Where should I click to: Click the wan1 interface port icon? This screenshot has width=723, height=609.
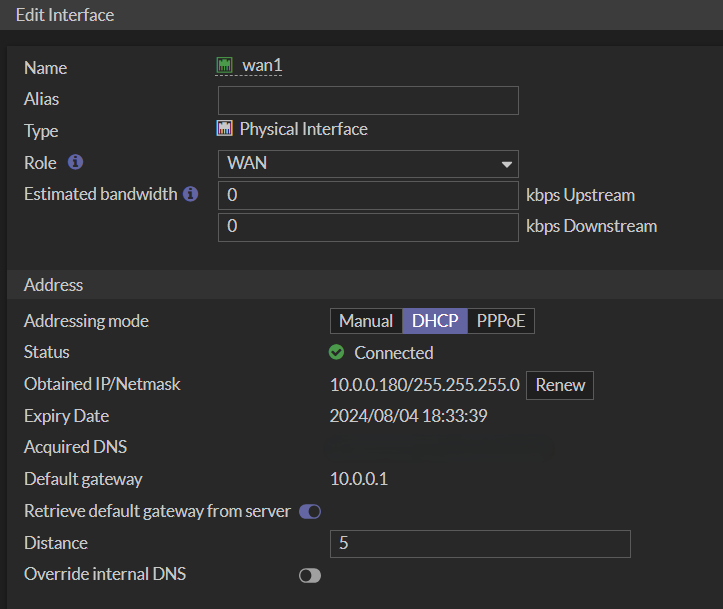(225, 66)
